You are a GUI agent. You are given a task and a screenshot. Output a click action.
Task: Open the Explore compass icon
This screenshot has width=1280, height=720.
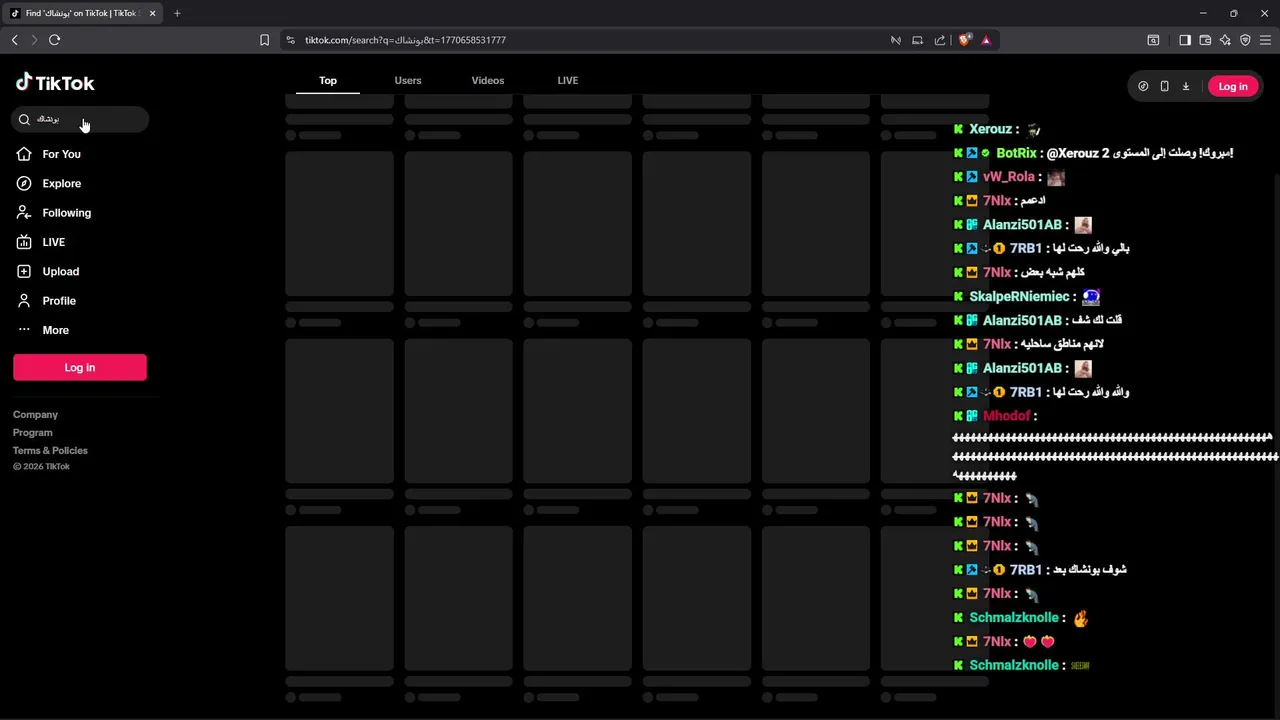click(24, 183)
